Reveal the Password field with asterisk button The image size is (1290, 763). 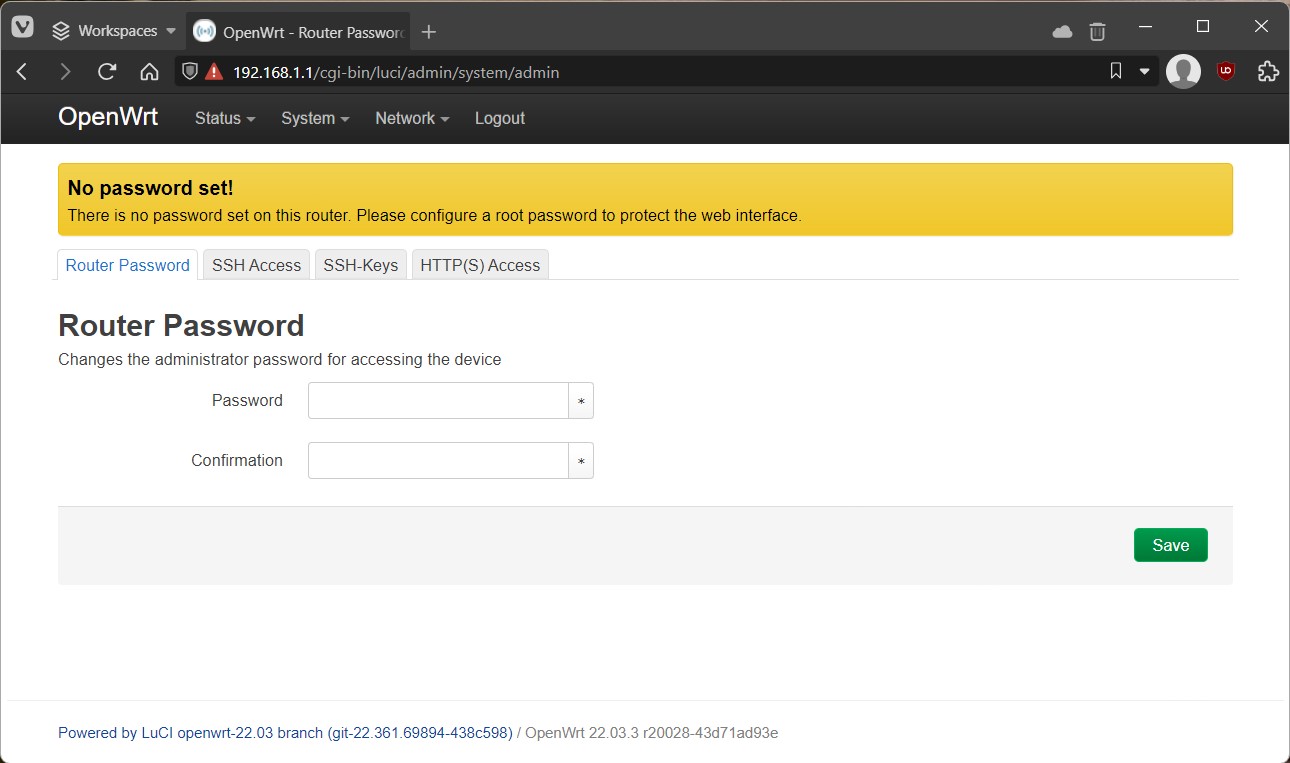point(581,400)
